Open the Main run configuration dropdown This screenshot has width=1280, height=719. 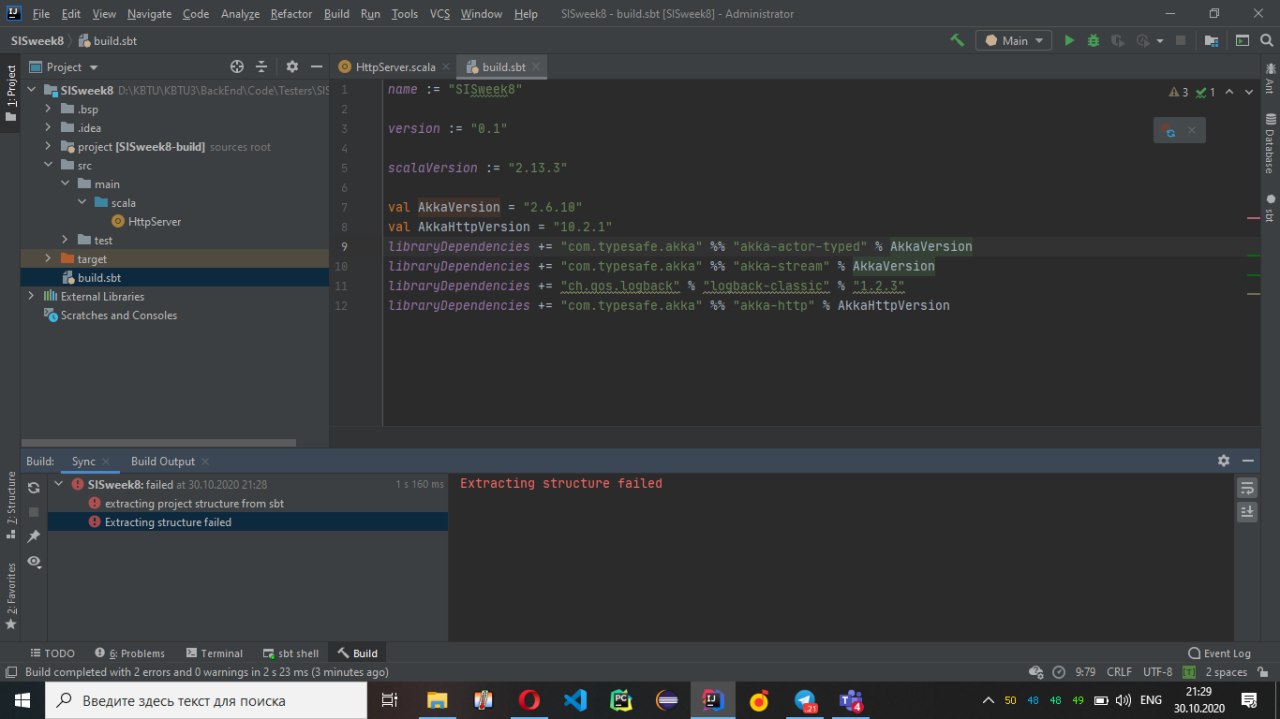(1014, 41)
